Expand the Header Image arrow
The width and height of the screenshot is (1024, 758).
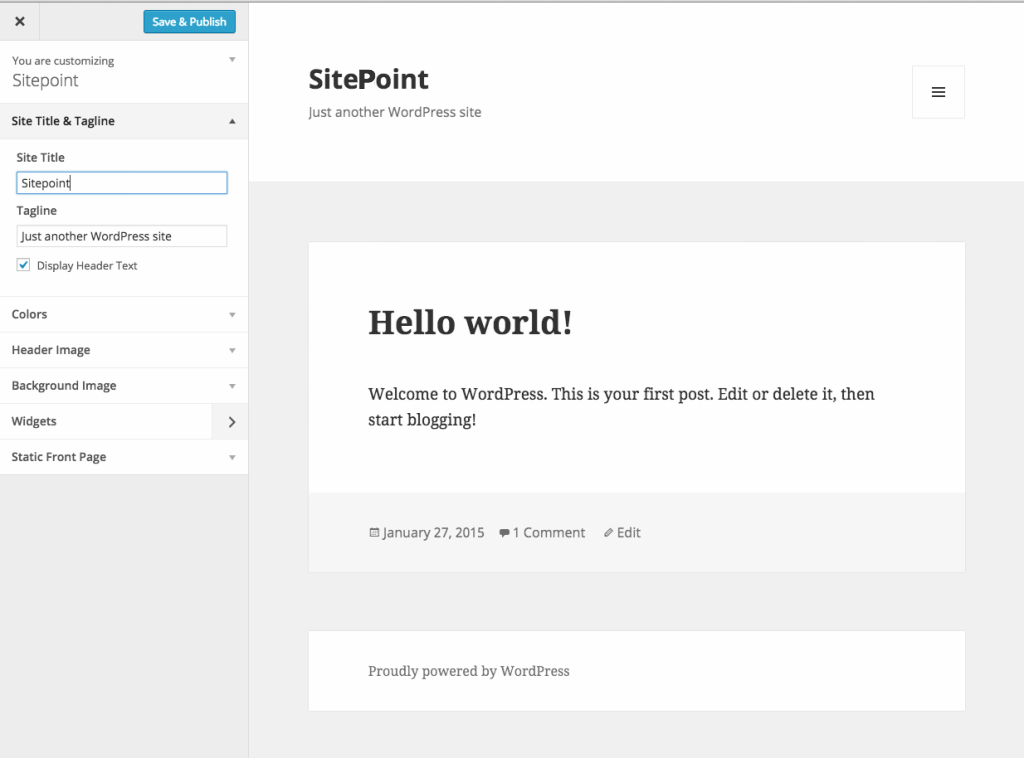point(232,351)
